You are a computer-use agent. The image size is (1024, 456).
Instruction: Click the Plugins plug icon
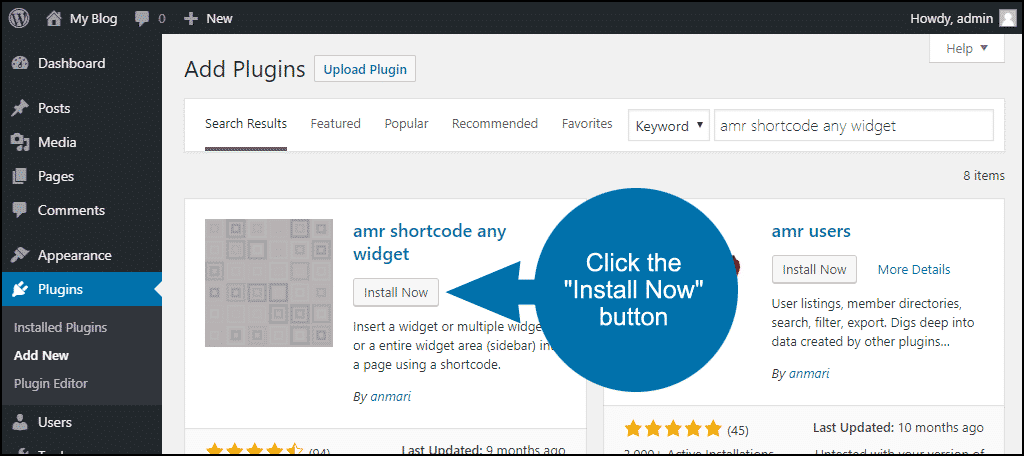click(20, 289)
